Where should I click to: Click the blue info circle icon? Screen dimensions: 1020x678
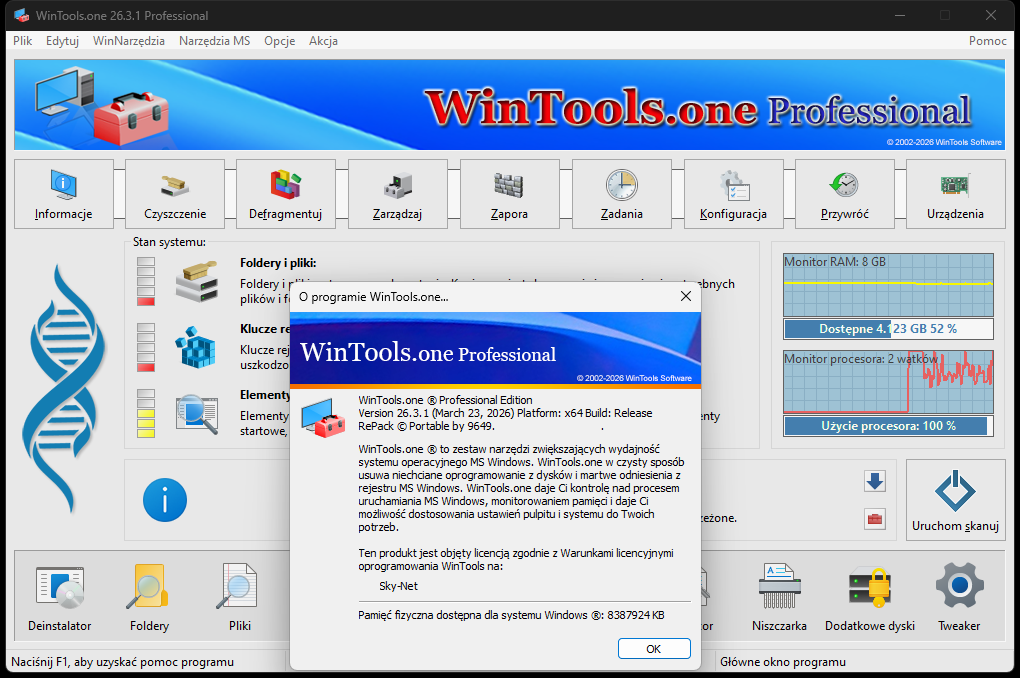coord(165,500)
